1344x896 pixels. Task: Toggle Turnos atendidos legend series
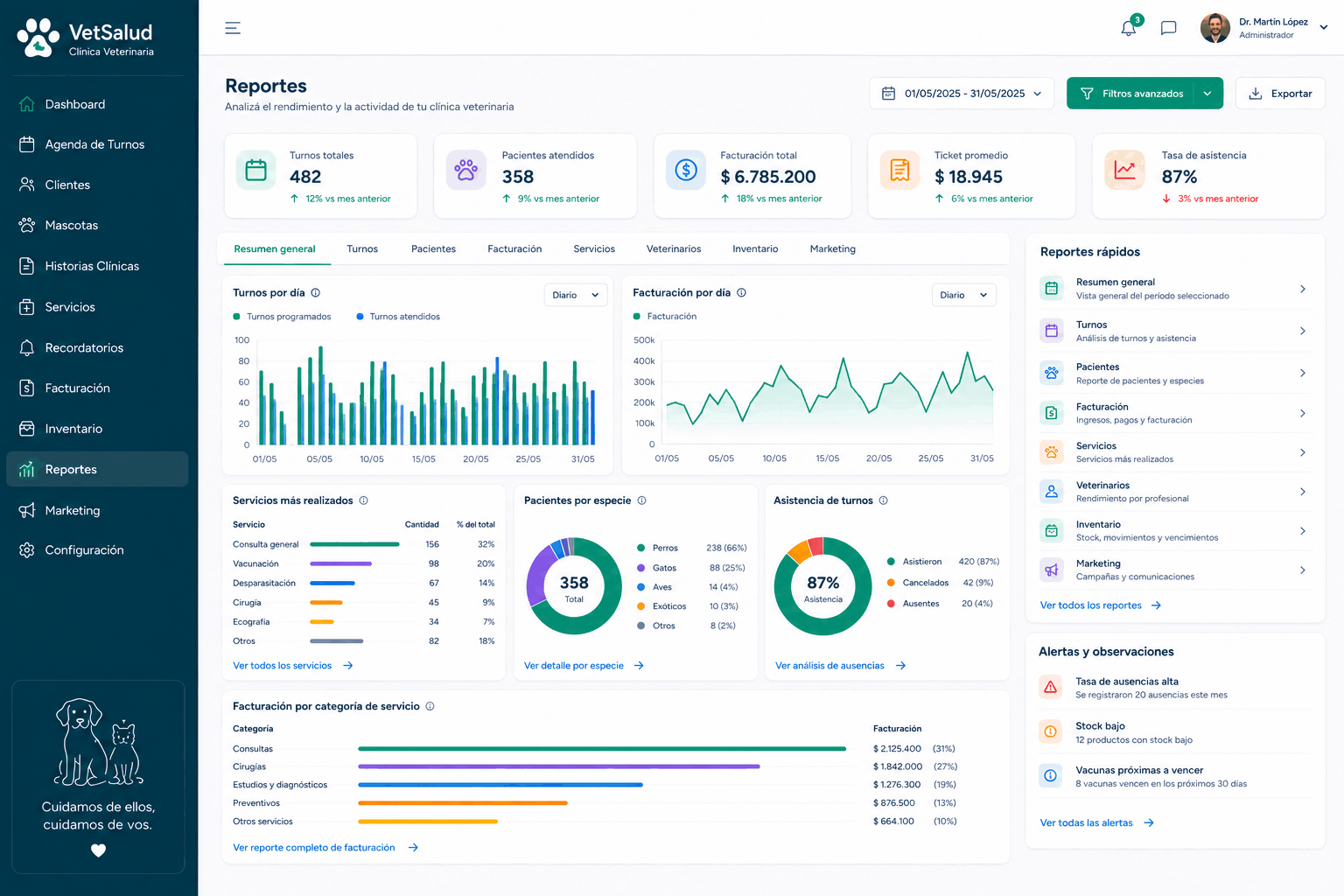[x=398, y=317]
